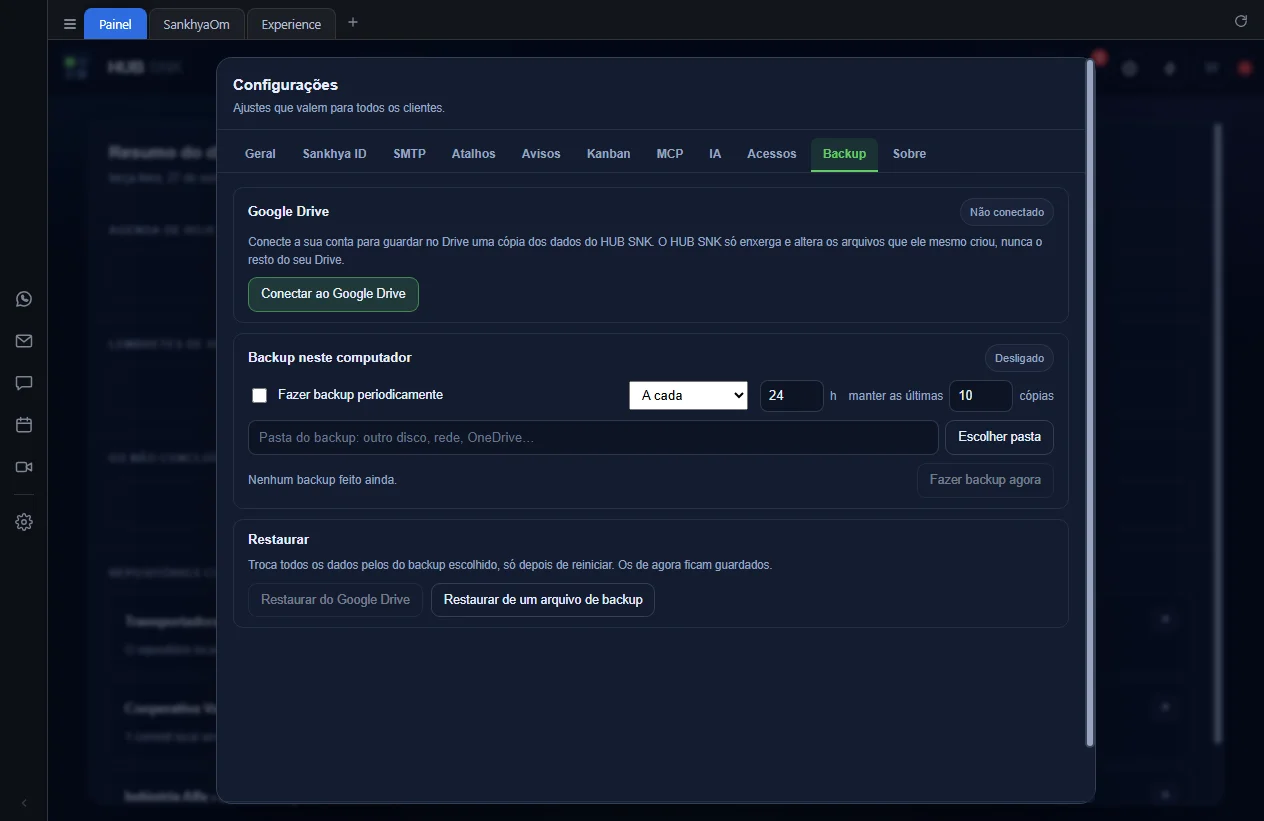Viewport: 1264px width, 821px height.
Task: Select the Painel window tab
Action: (x=115, y=24)
